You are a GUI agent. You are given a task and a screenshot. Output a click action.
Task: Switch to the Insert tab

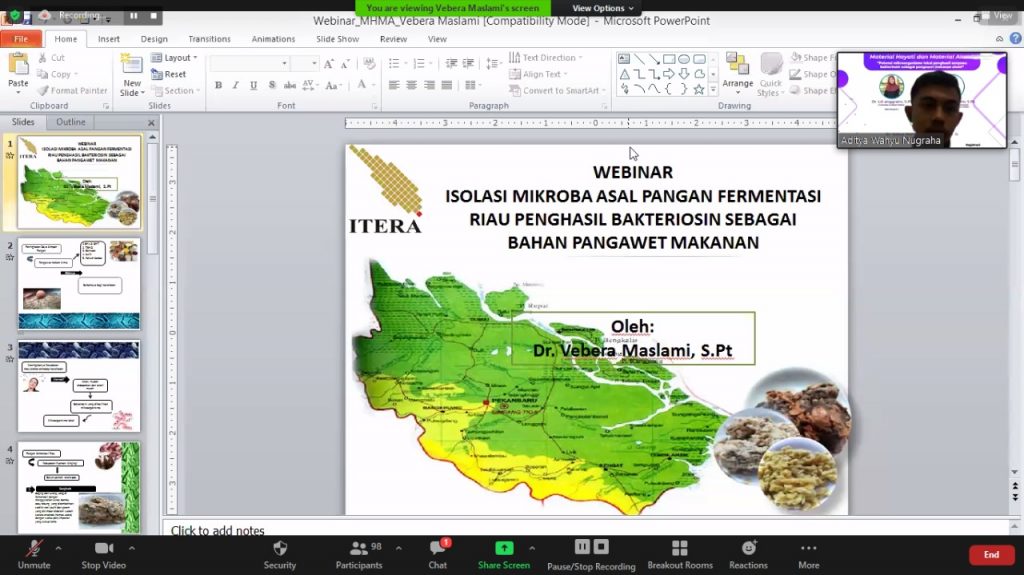(108, 39)
